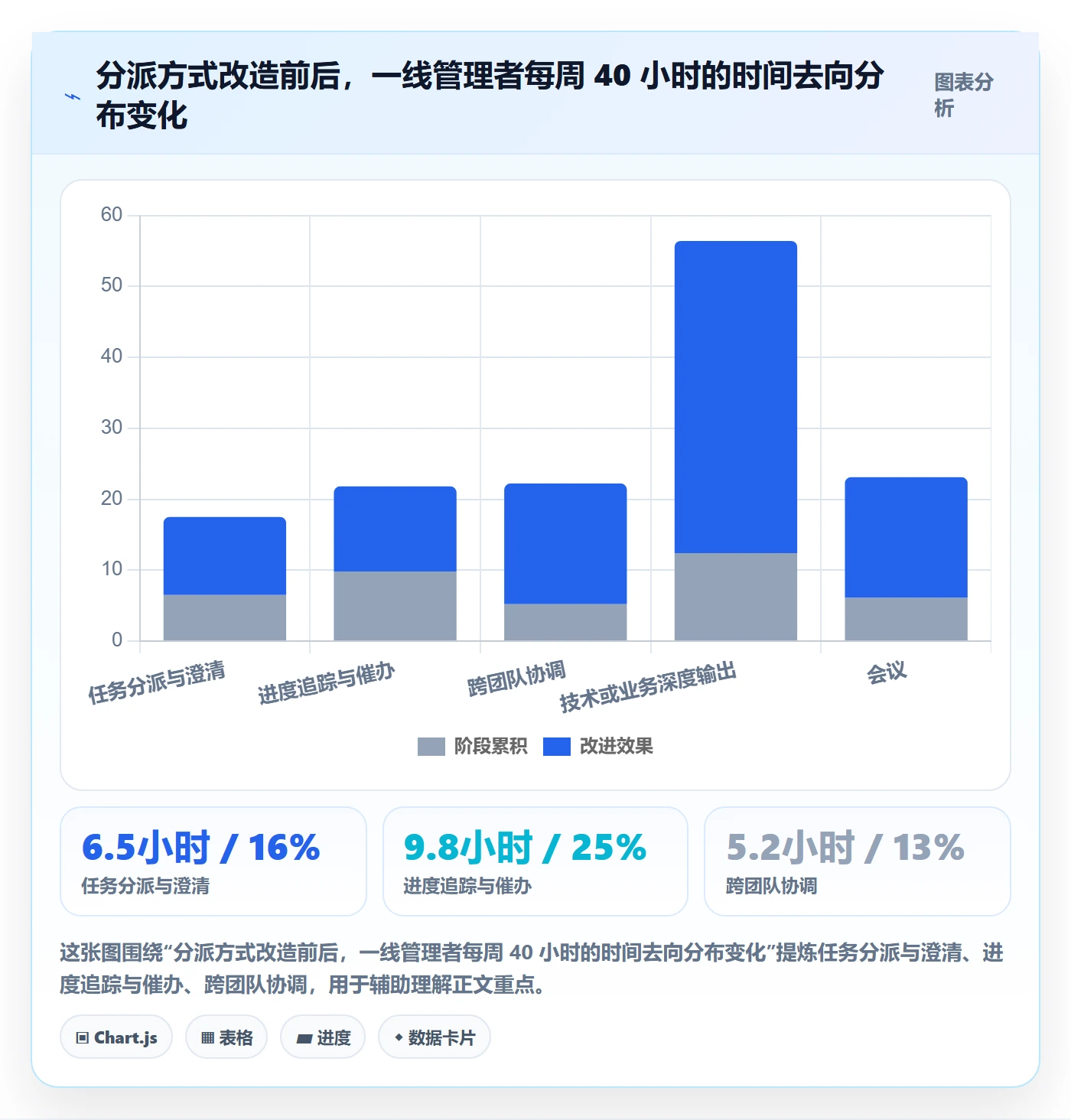Click blue bar segment for 任务分派与澄清

pyautogui.click(x=225, y=556)
